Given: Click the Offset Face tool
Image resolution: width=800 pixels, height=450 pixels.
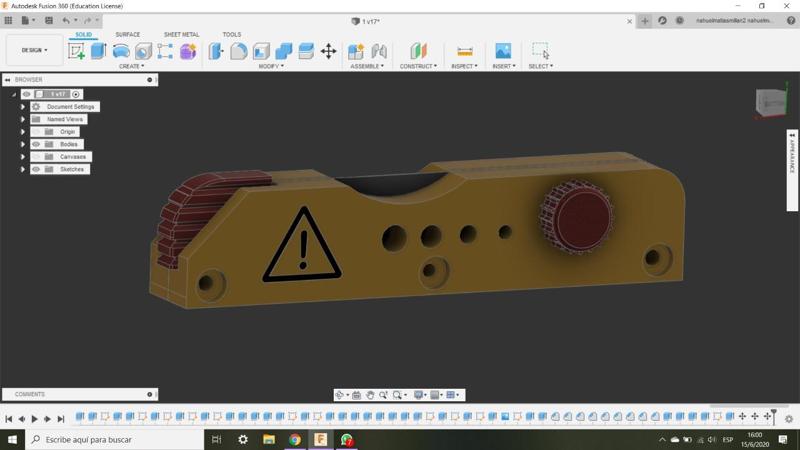Looking at the screenshot, I should click(306, 51).
